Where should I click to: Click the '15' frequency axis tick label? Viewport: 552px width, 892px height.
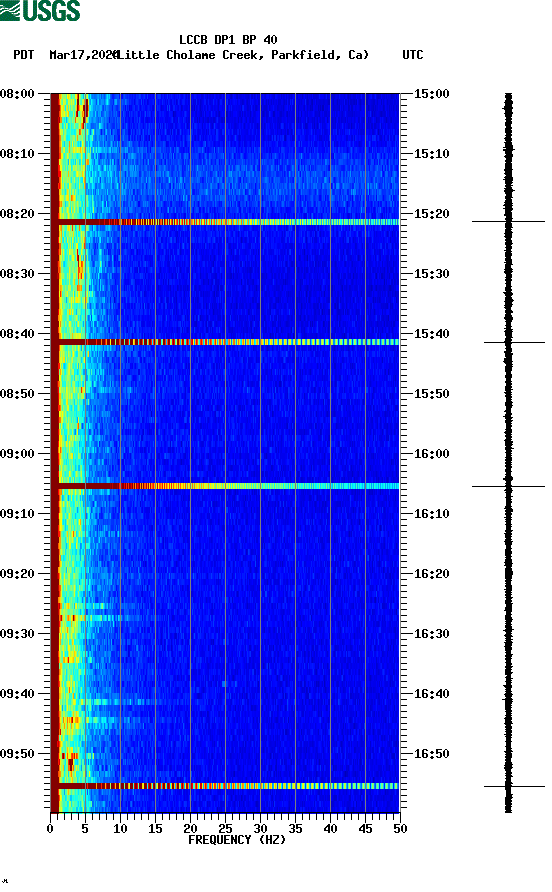click(155, 829)
